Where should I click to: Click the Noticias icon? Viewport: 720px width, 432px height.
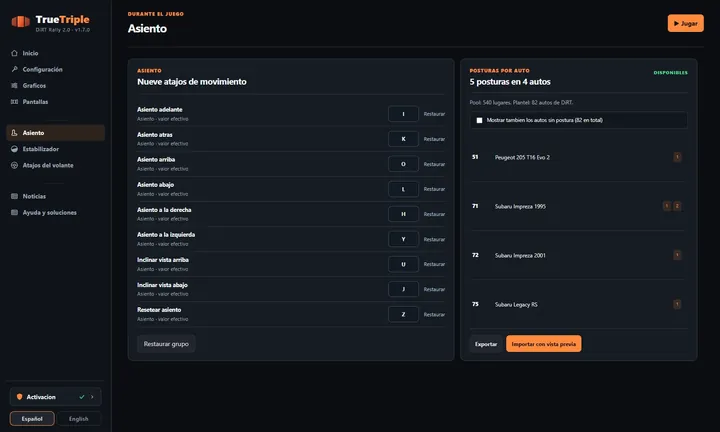(x=14, y=196)
